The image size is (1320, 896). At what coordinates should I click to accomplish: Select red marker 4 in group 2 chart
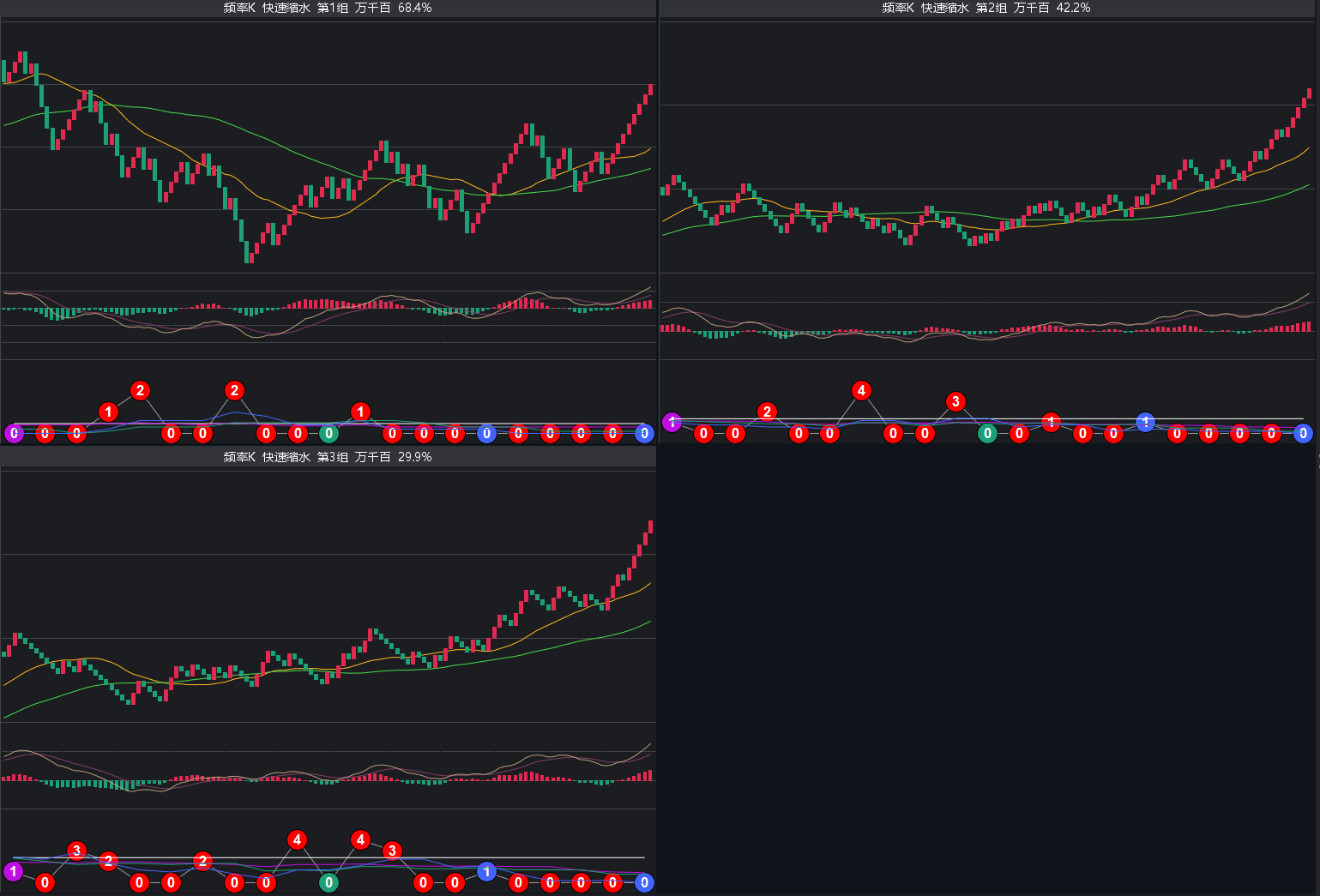click(x=861, y=391)
